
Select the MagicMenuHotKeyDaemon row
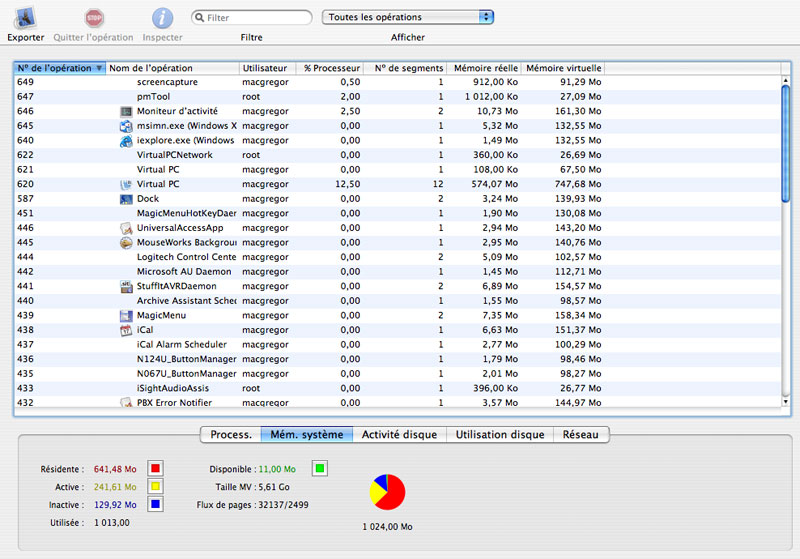(398, 213)
